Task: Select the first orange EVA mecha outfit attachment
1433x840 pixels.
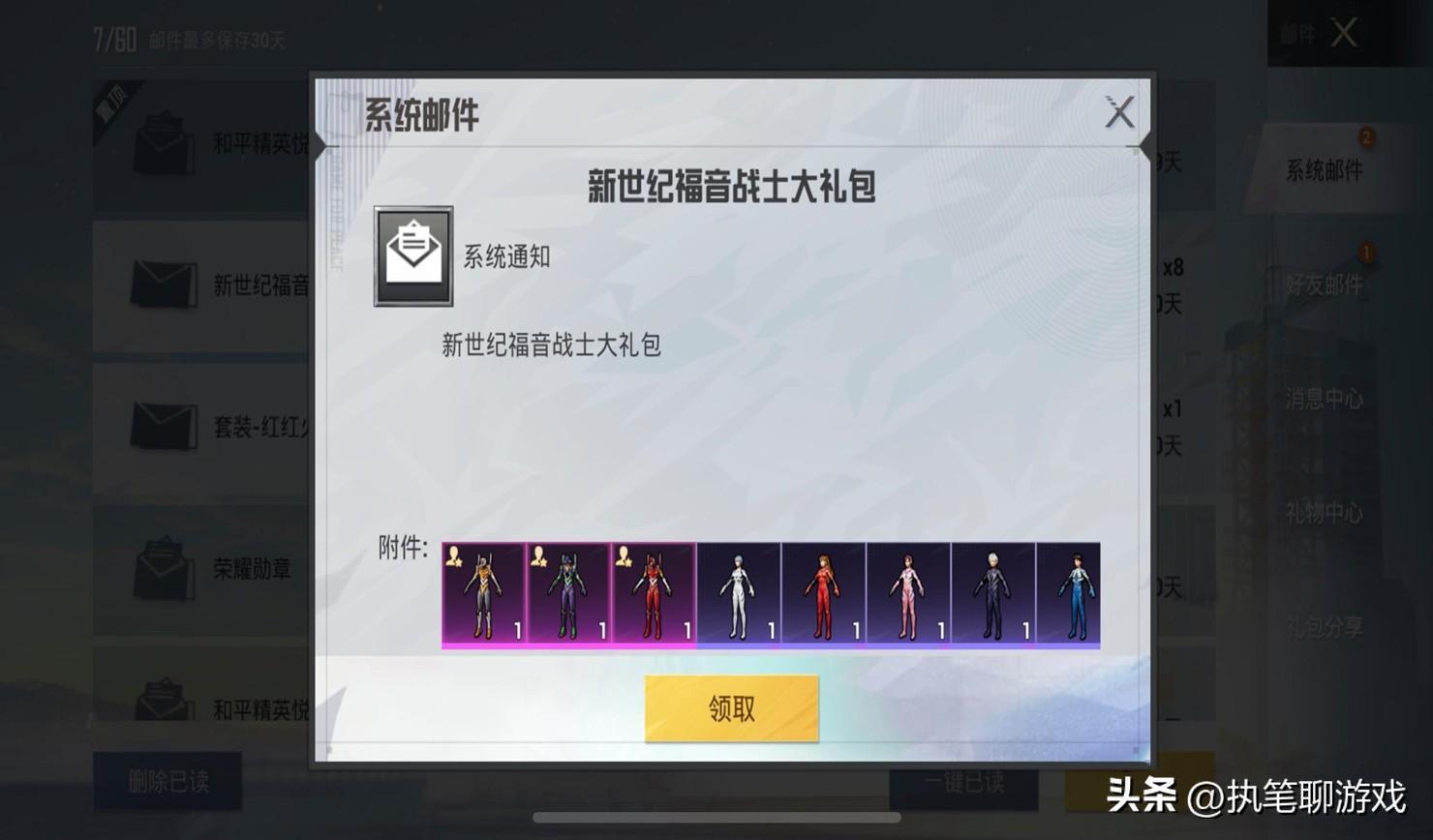Action: click(483, 594)
